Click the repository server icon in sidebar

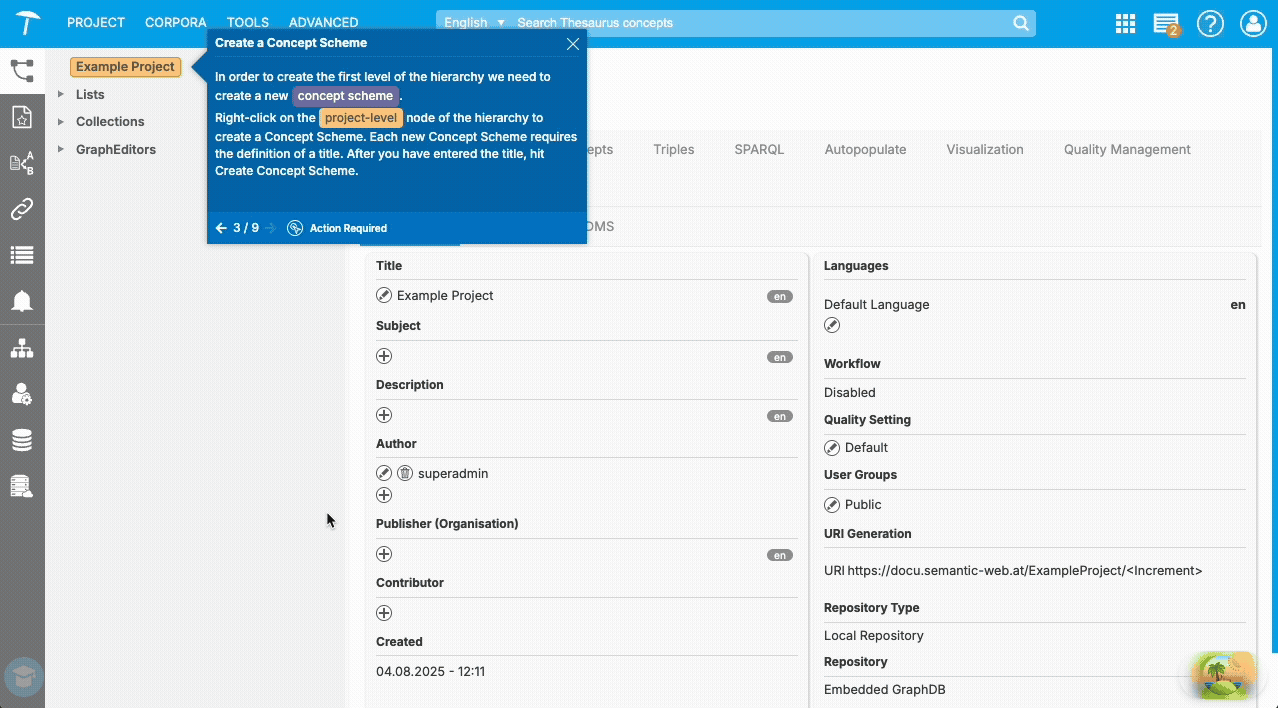point(22,486)
